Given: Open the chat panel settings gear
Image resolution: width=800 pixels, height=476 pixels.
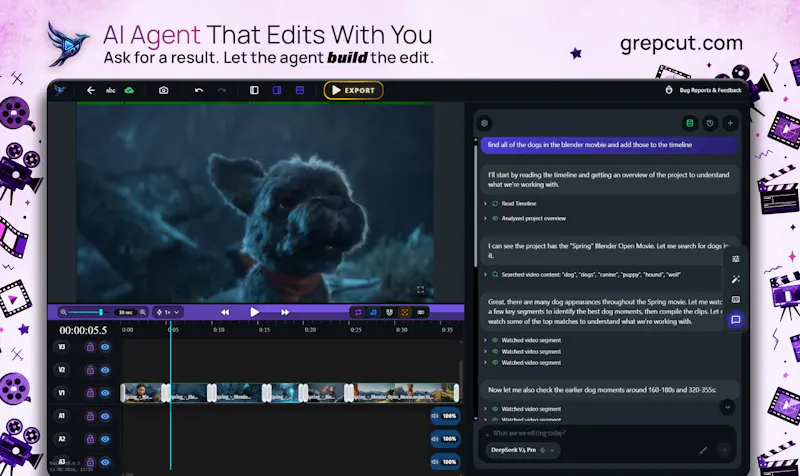Looking at the screenshot, I should 484,123.
